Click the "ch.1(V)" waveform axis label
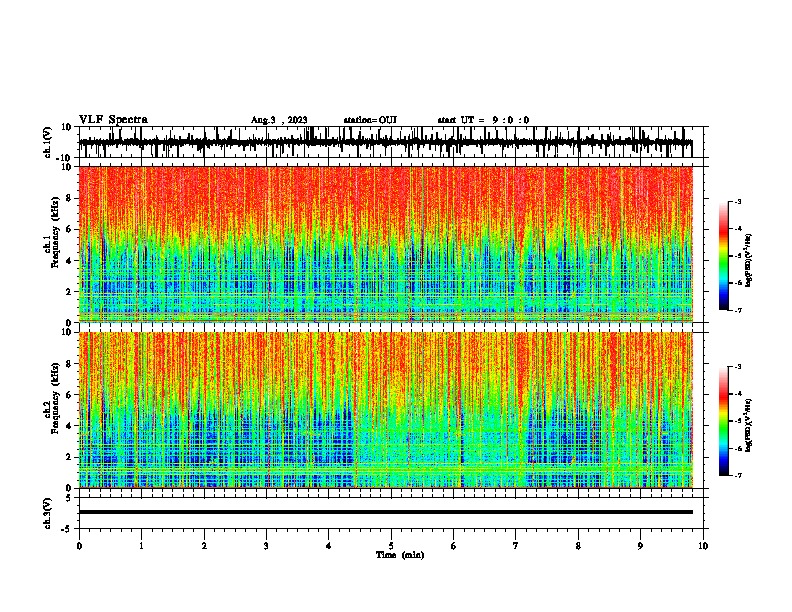The width and height of the screenshot is (792, 612). point(48,142)
